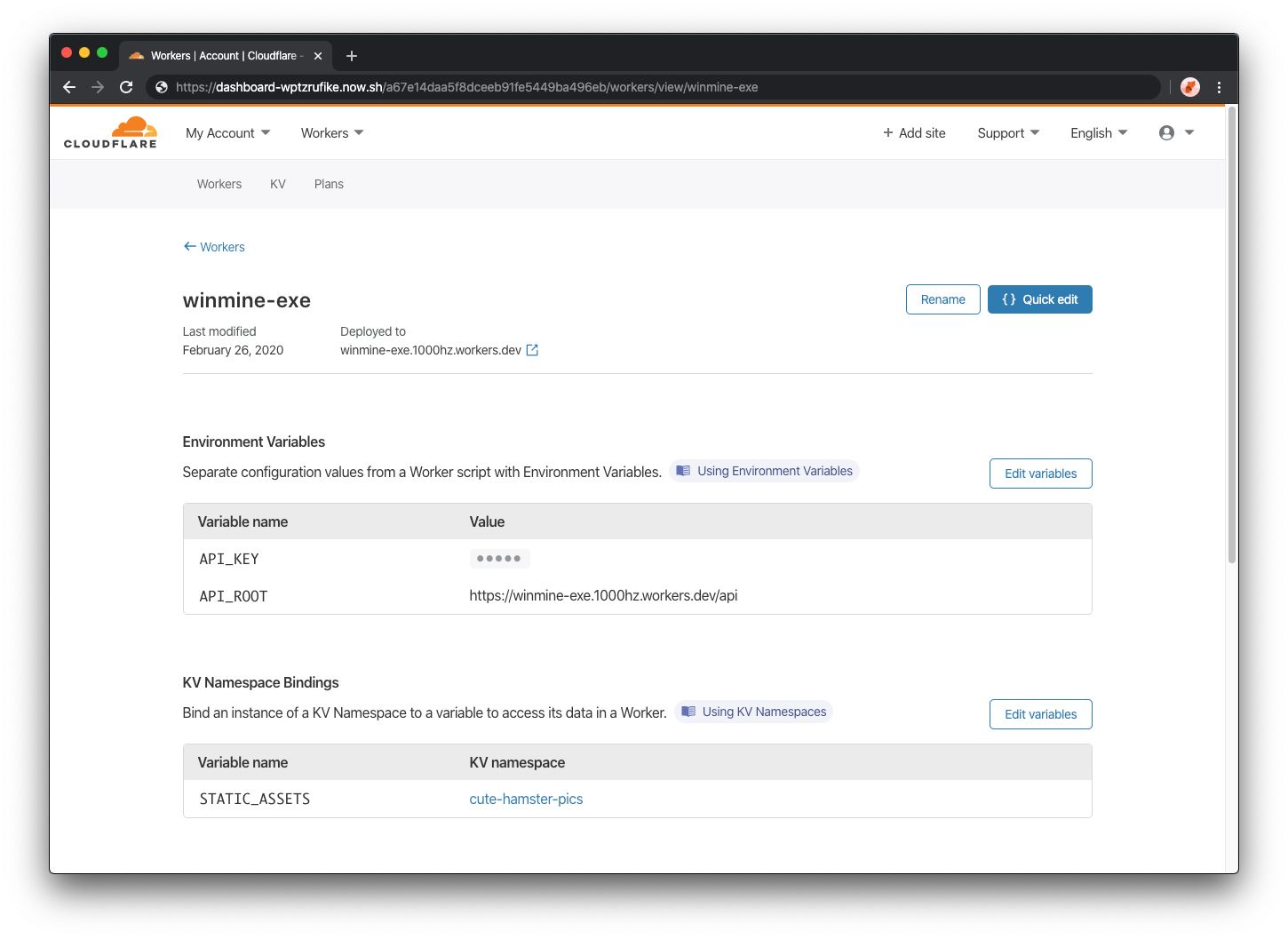This screenshot has width=1288, height=939.
Task: Click the plus icon next to Add site
Action: point(887,132)
